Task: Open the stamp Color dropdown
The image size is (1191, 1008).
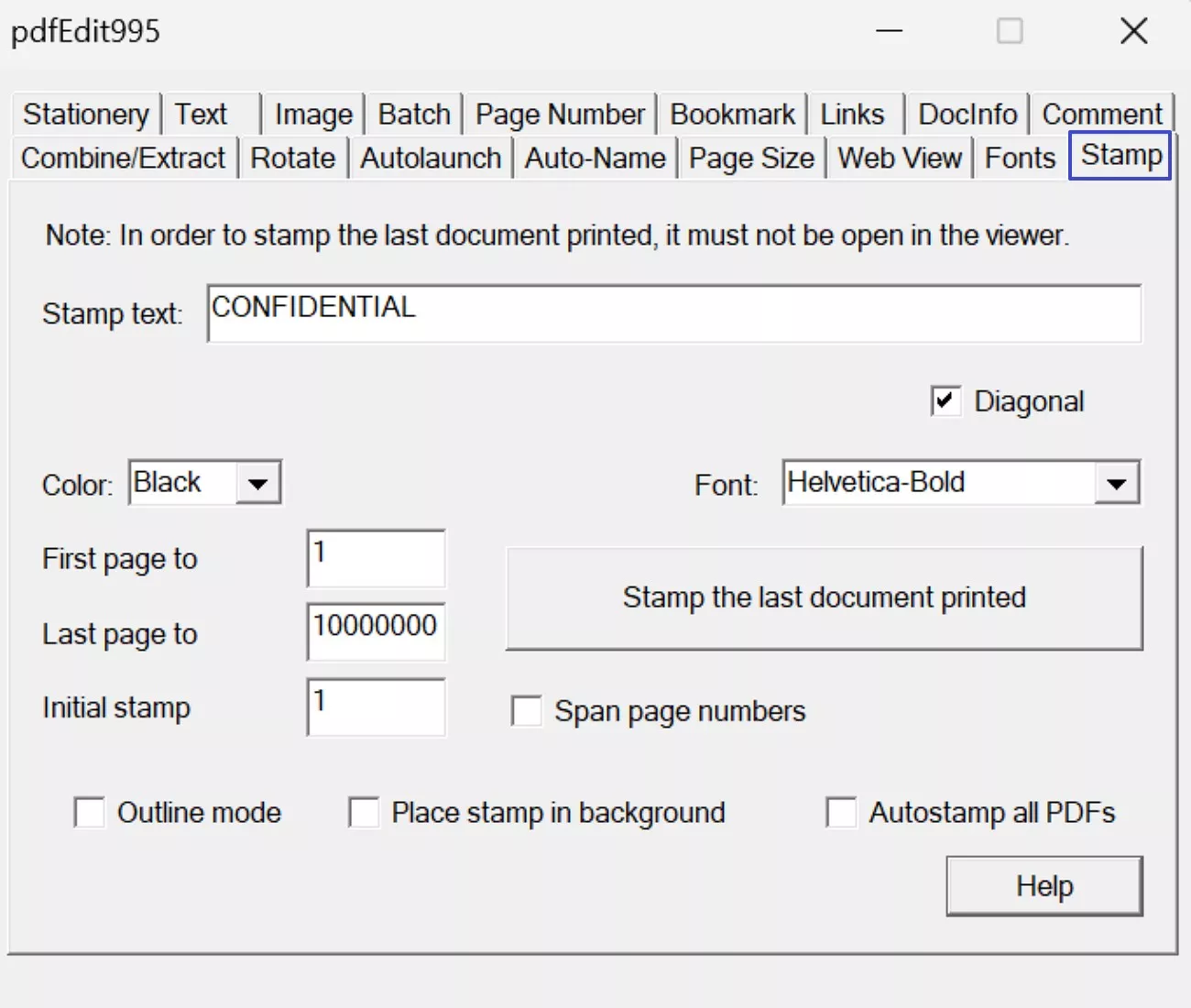Action: pos(259,482)
